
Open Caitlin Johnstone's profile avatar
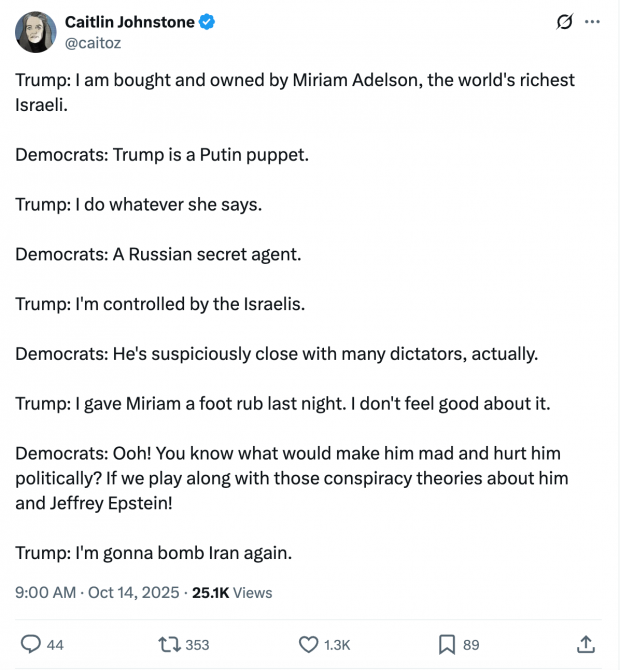click(x=35, y=32)
